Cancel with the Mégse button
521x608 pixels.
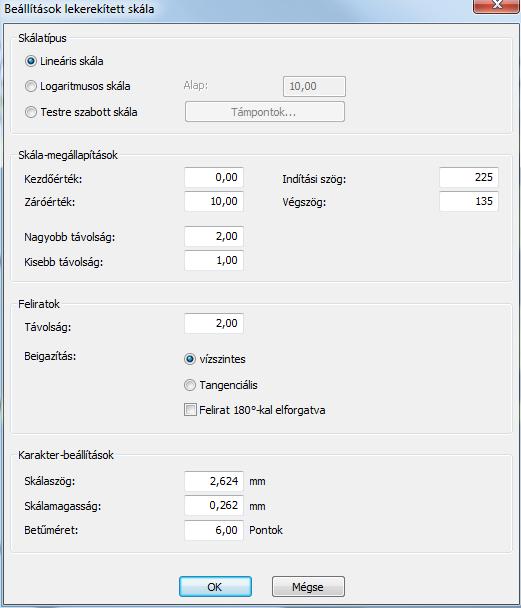point(308,587)
